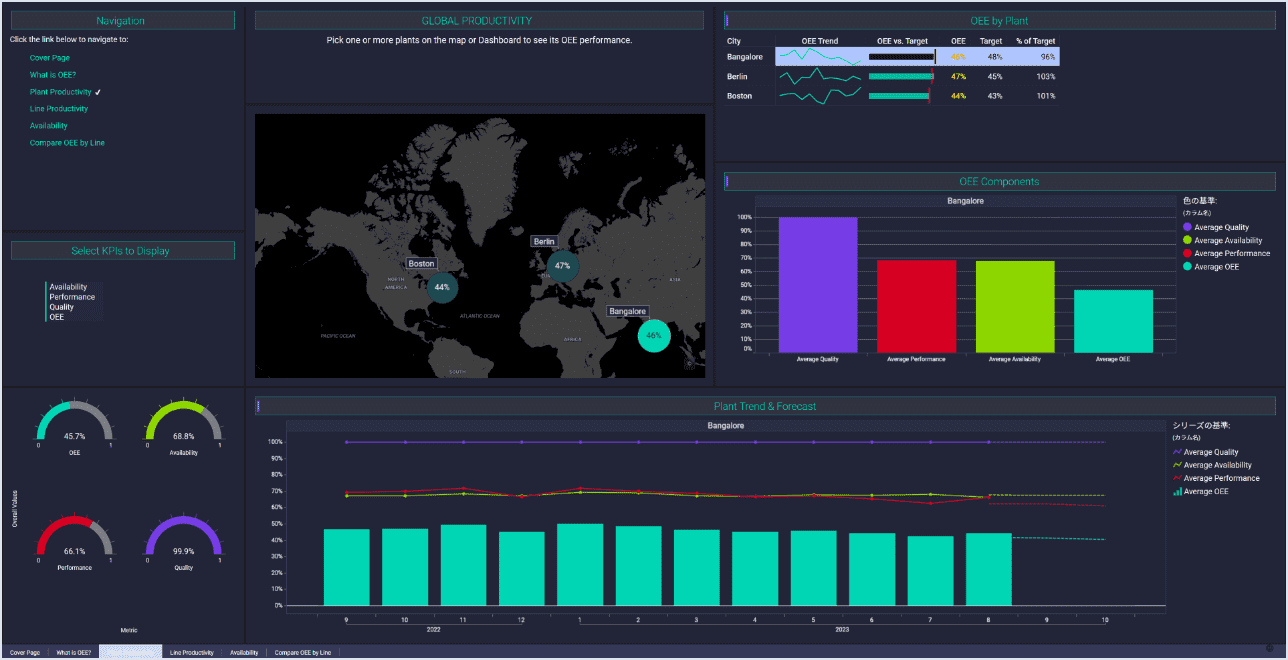Click the Average OEE bar icon in trend legend
1288x660 pixels.
click(x=1177, y=491)
